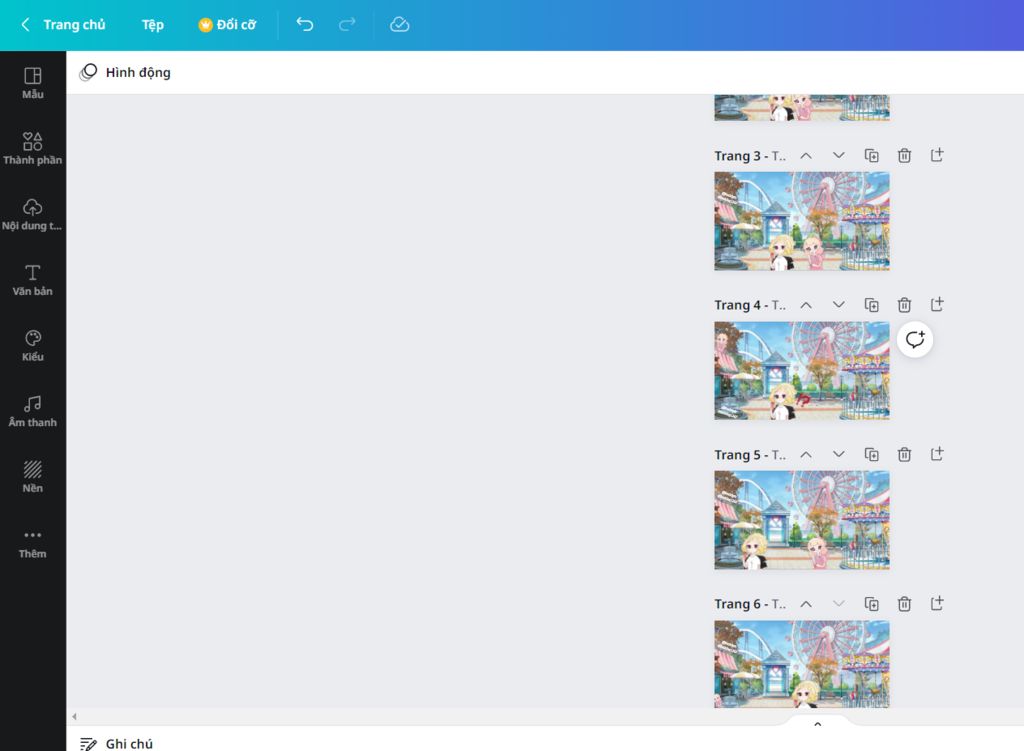The height and width of the screenshot is (751, 1024).
Task: Delete Trang 3
Action: pos(904,156)
